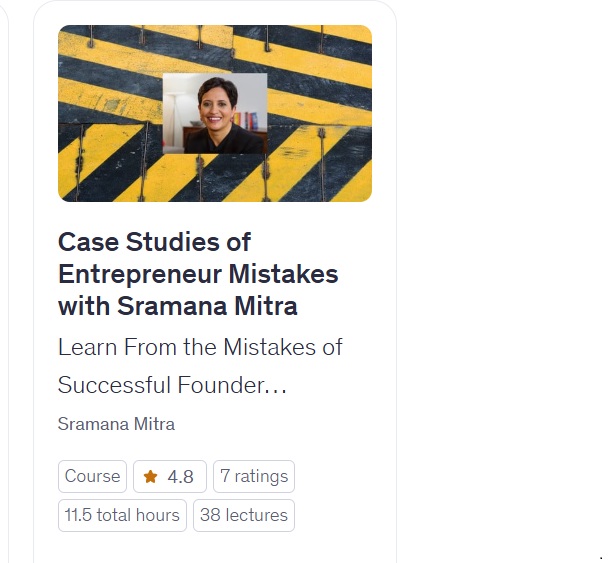Open the gray Sramana Mitra instructor name
Screen dimensions: 611x563
pyautogui.click(x=116, y=424)
